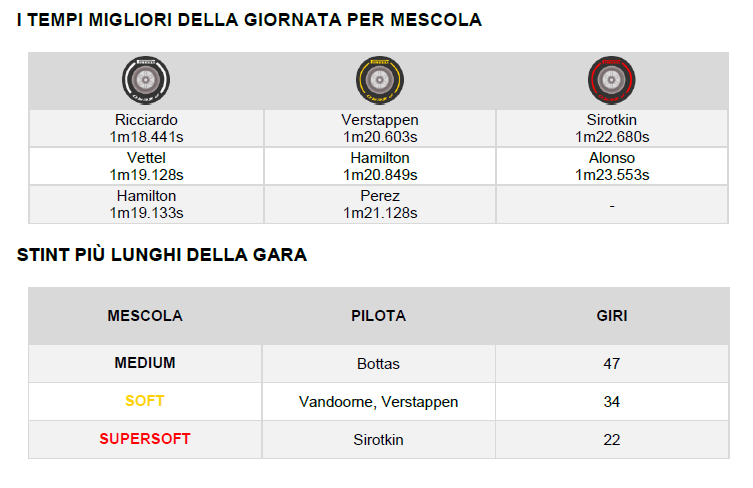Select the PILOTA column header
Viewport: 753px width, 488px height.
tap(378, 316)
